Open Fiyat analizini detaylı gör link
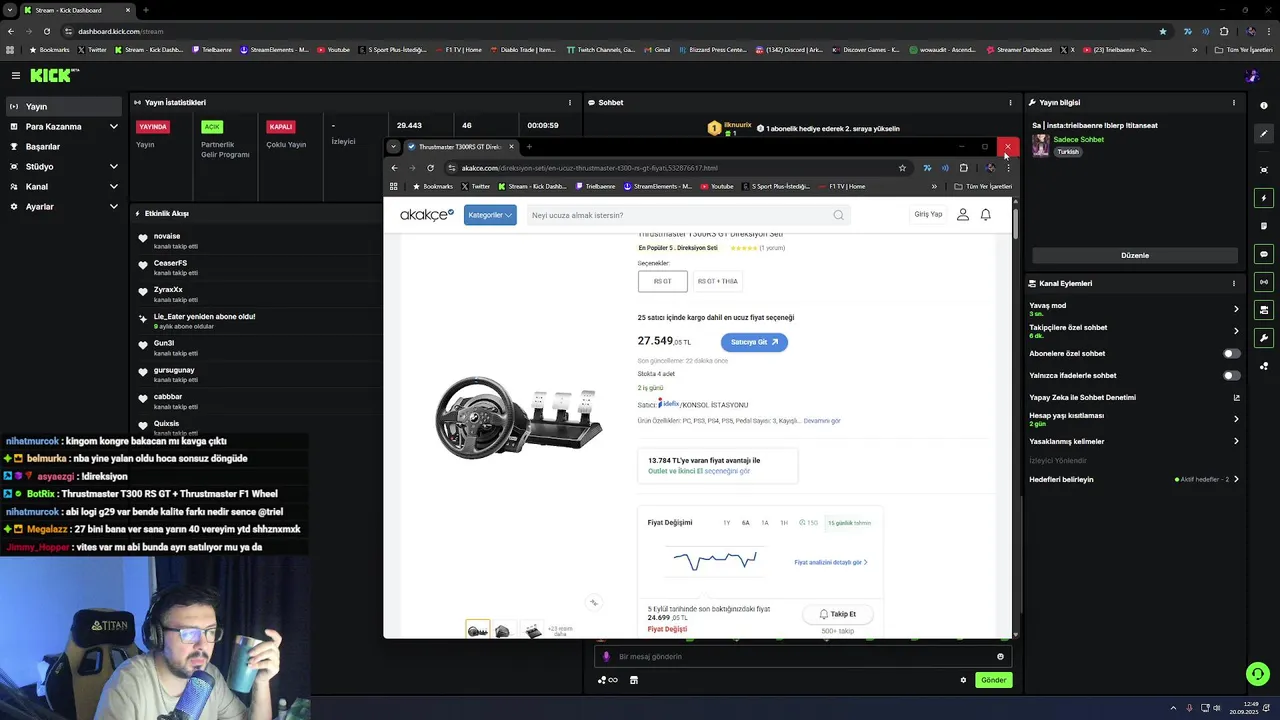1280x720 pixels. (830, 562)
